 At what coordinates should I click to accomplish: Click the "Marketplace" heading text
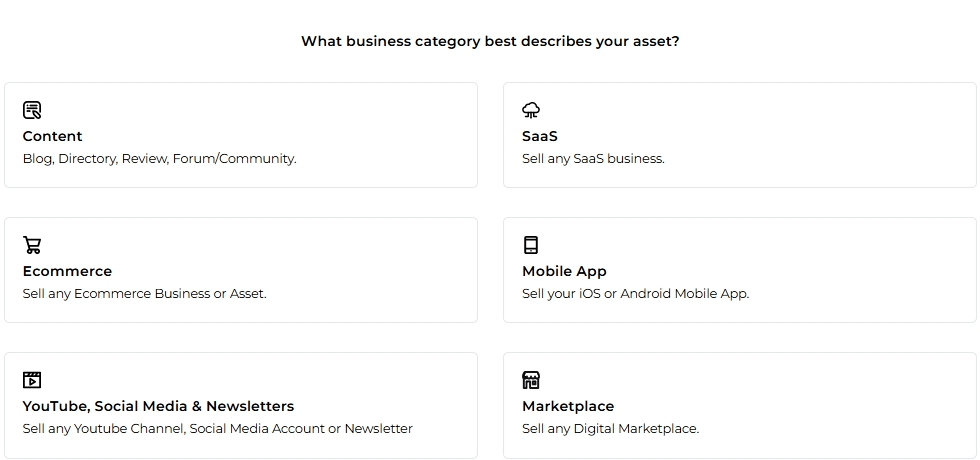tap(568, 407)
